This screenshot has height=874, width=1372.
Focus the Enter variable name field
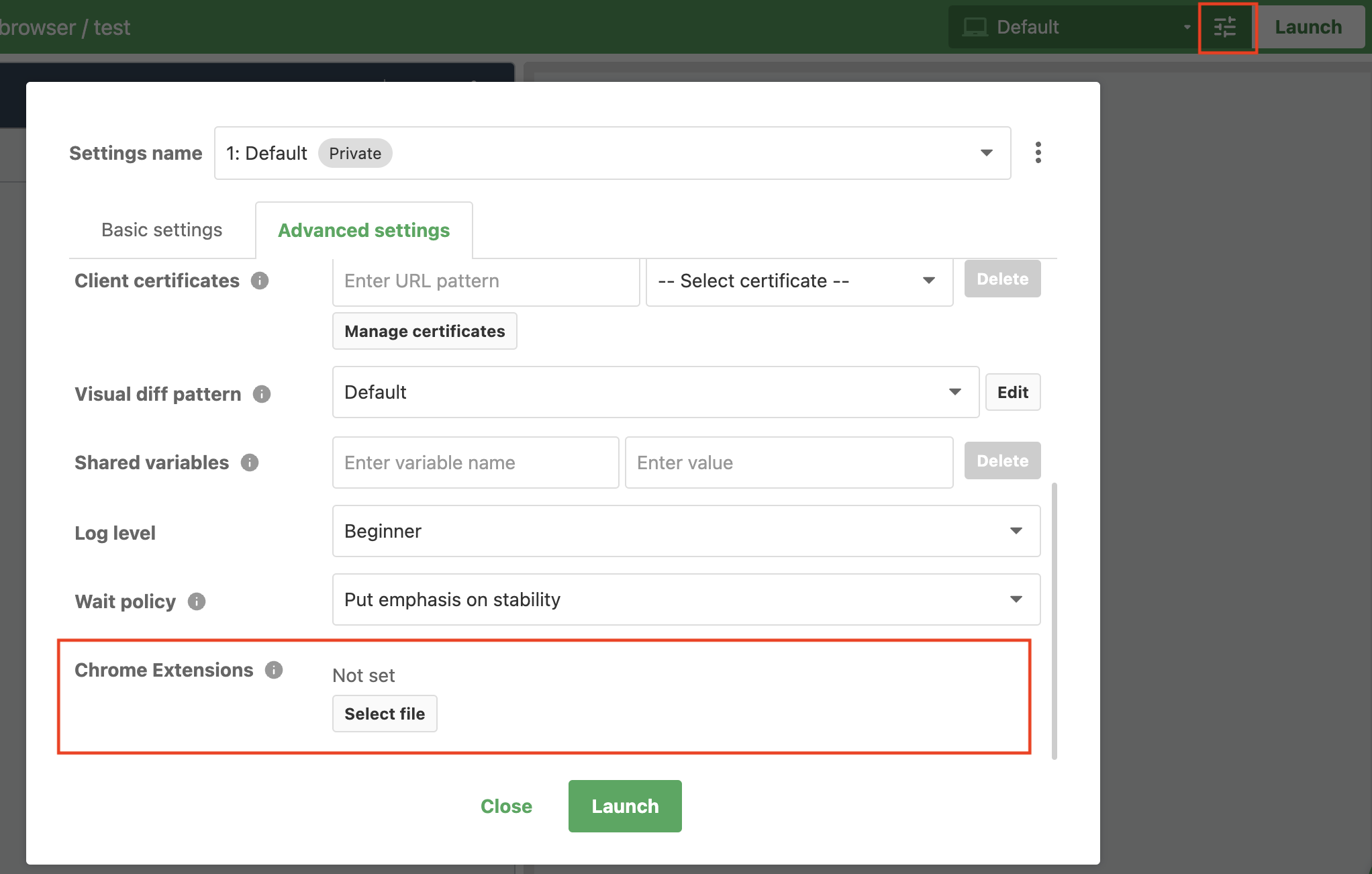point(476,463)
